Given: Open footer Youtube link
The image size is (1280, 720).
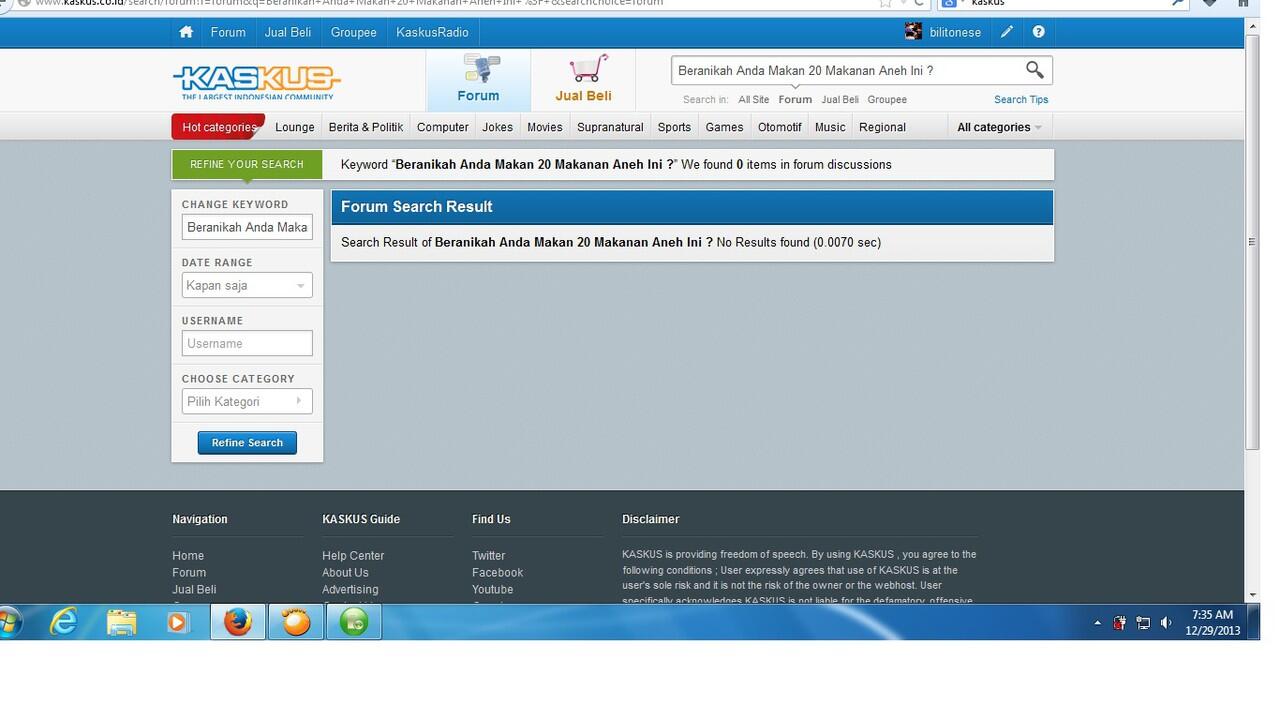Looking at the screenshot, I should click(492, 590).
